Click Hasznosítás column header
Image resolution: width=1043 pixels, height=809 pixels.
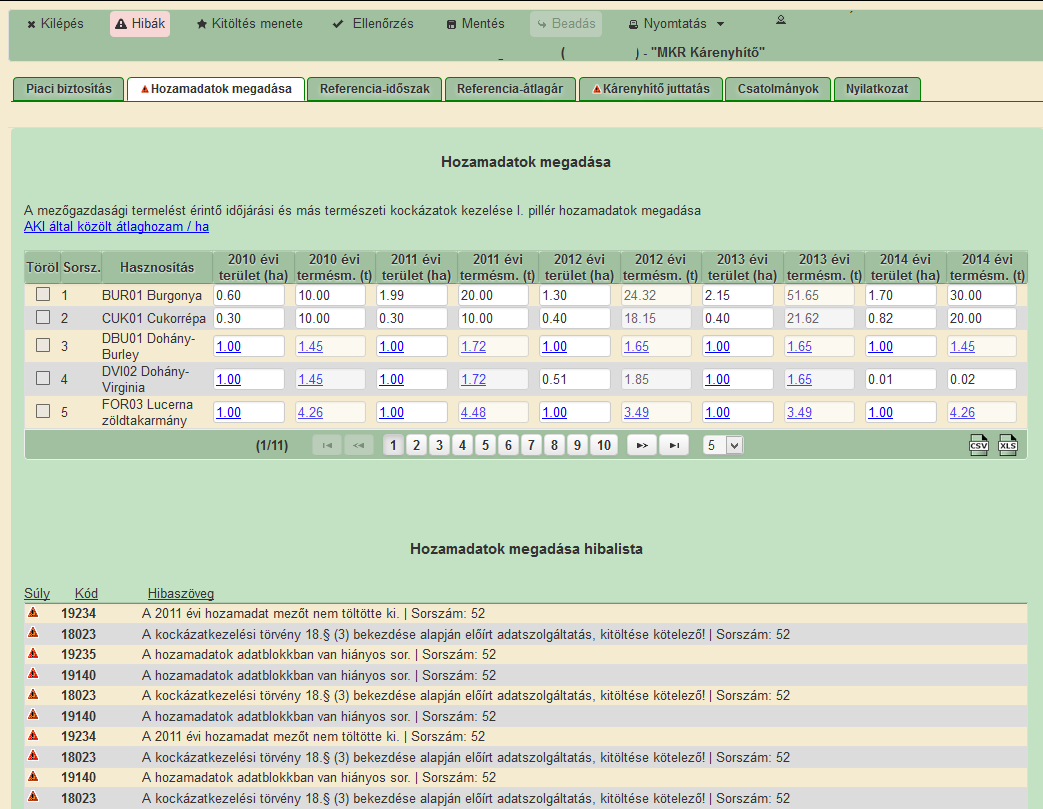(157, 267)
